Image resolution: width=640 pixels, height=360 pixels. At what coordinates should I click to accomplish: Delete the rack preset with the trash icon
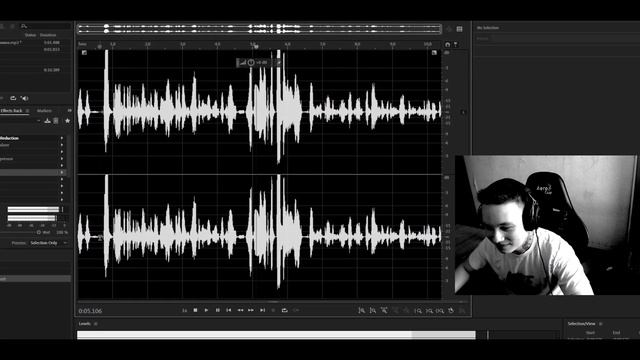56,121
